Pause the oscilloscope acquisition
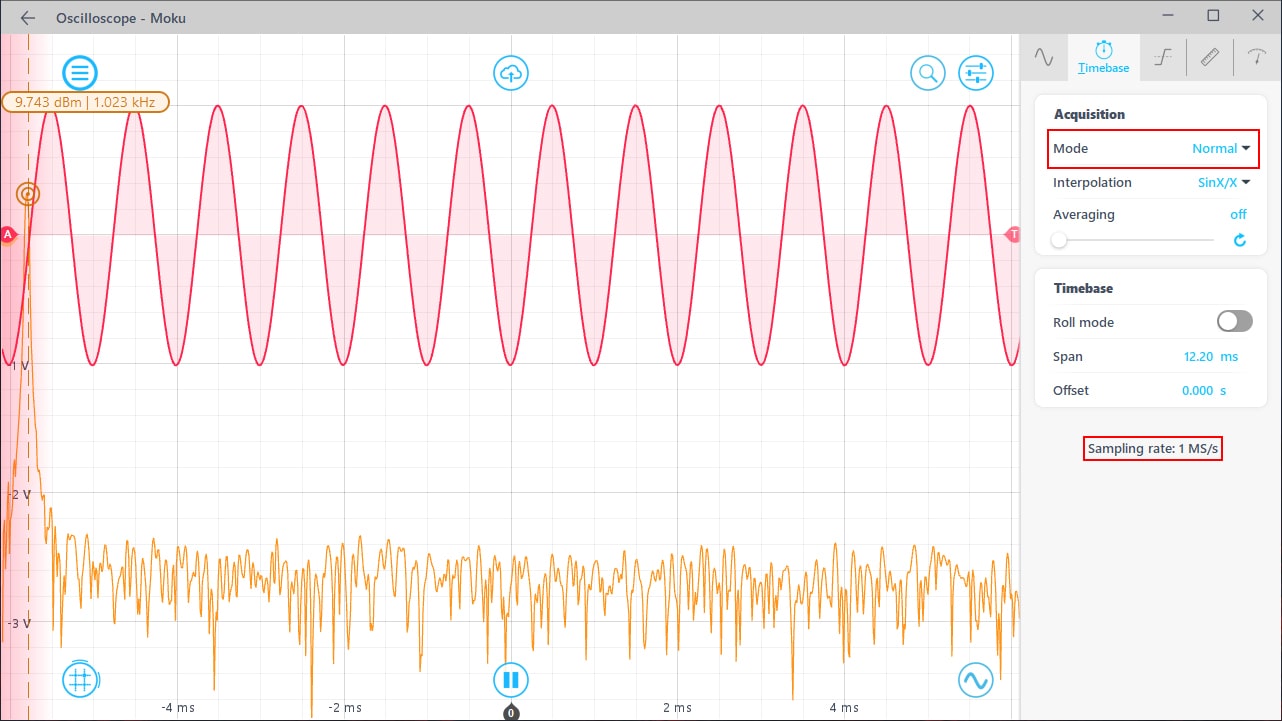Image resolution: width=1282 pixels, height=721 pixels. coord(511,680)
